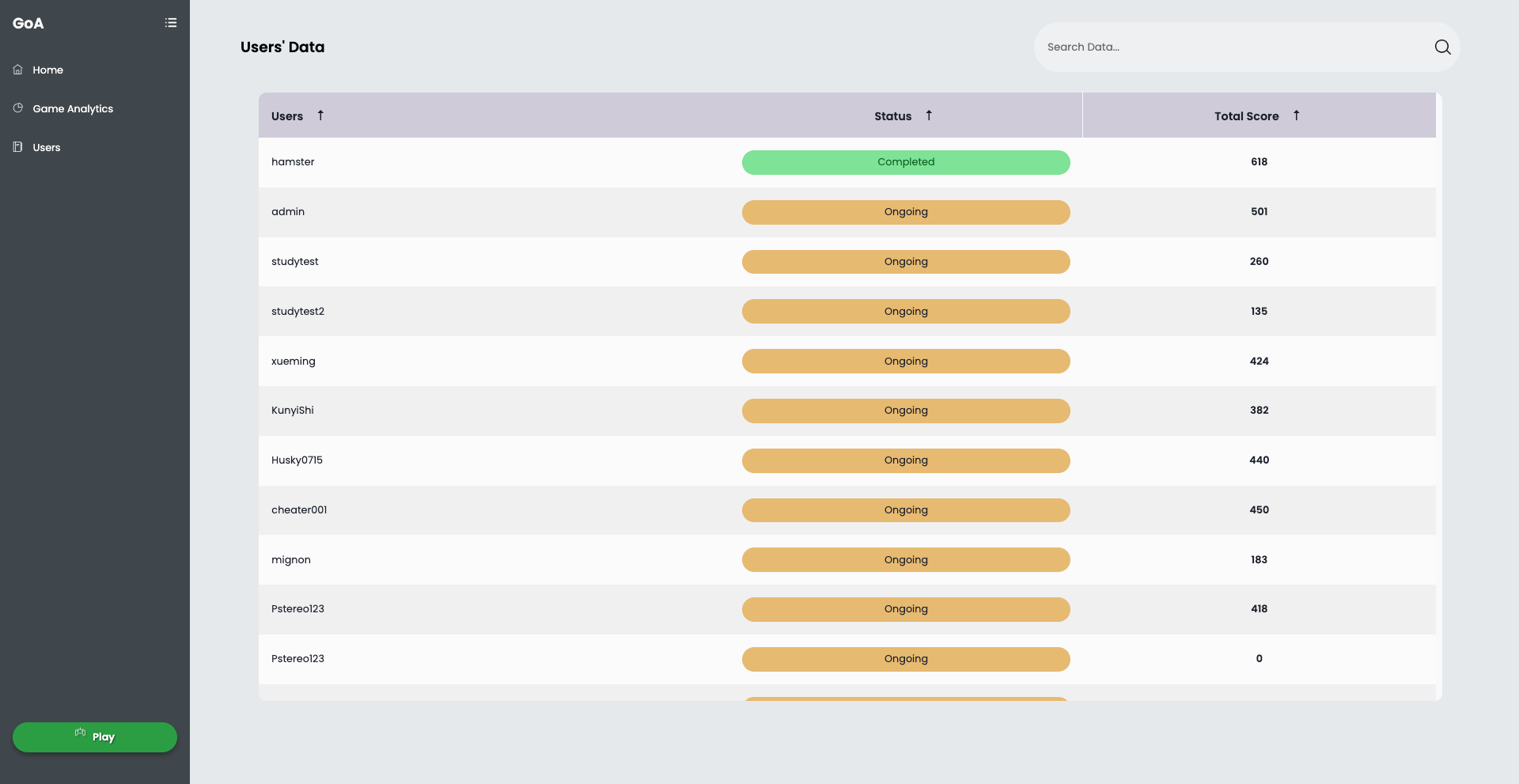Click the Users' Data page heading
Image resolution: width=1519 pixels, height=784 pixels.
[282, 47]
